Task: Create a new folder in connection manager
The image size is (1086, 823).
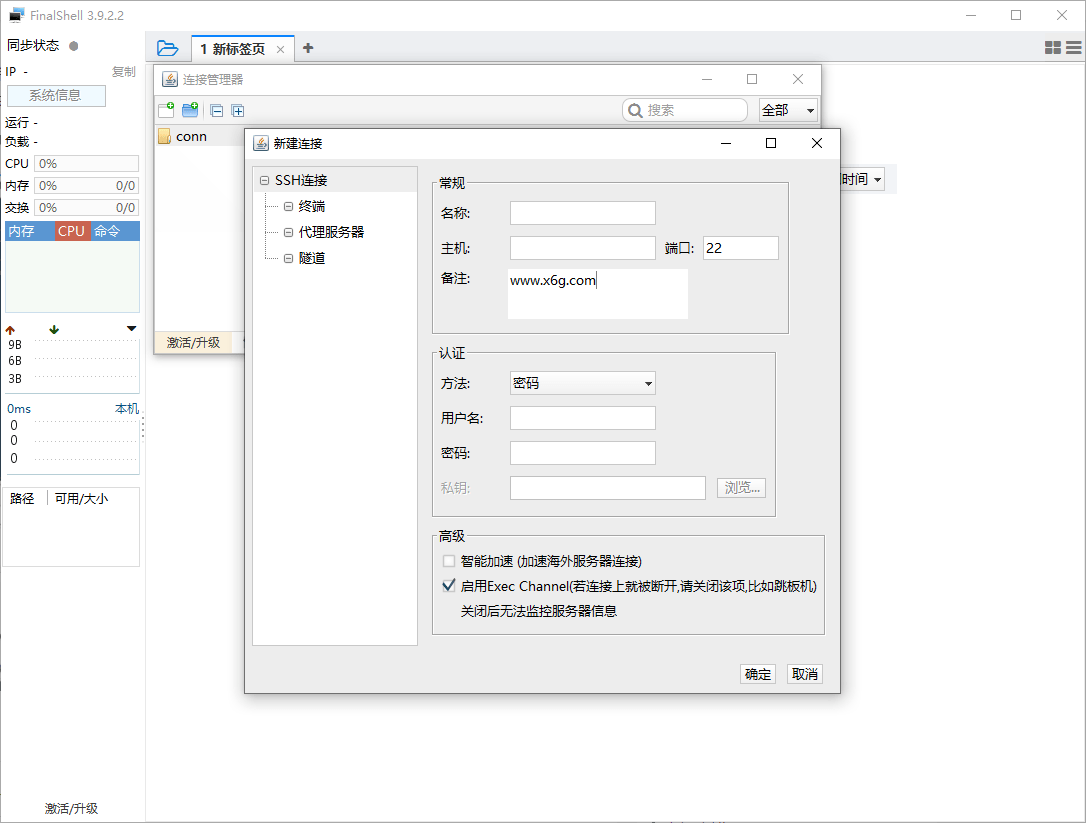Action: click(x=190, y=110)
